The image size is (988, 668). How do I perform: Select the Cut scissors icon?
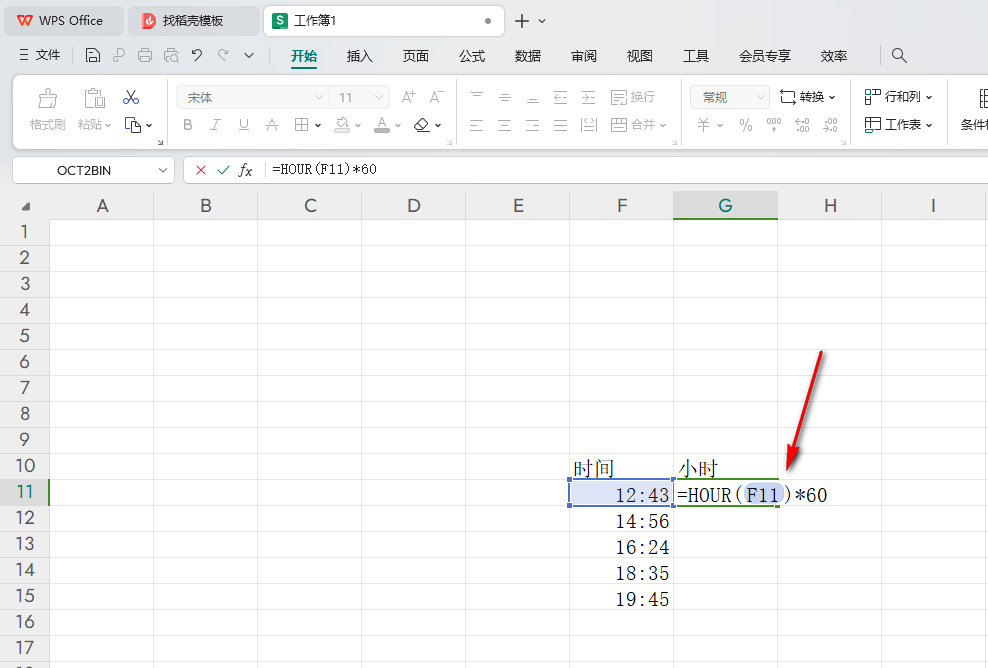[x=131, y=97]
